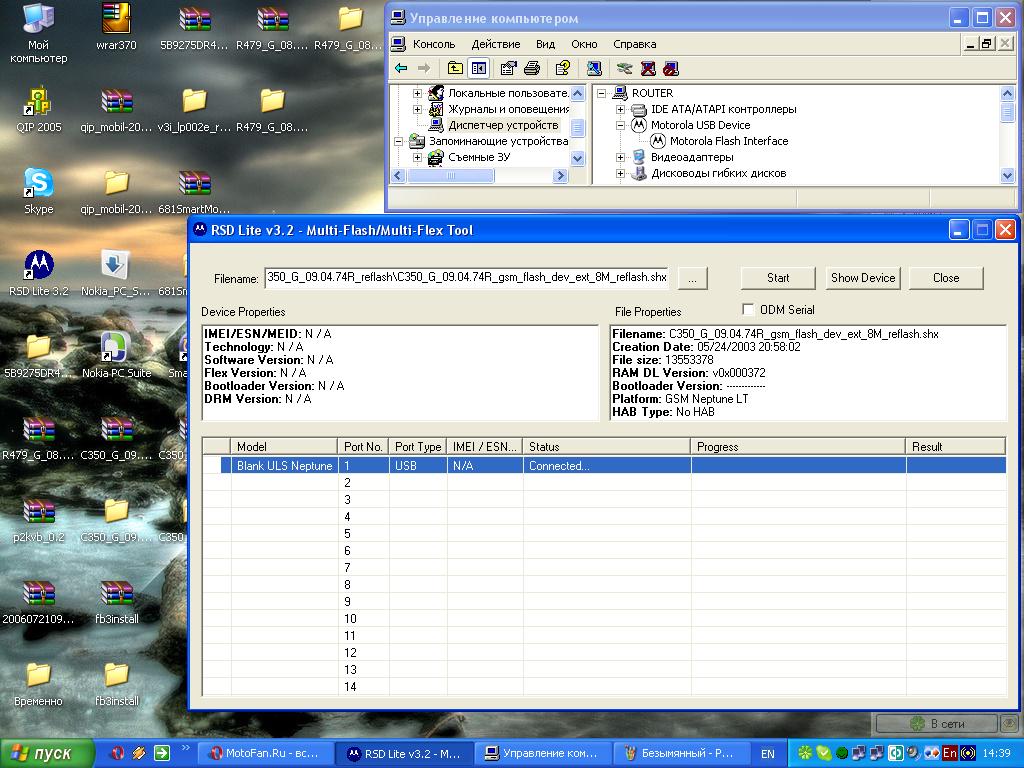1024x768 pixels.
Task: Select the Временно folder on desktop
Action: [x=39, y=684]
